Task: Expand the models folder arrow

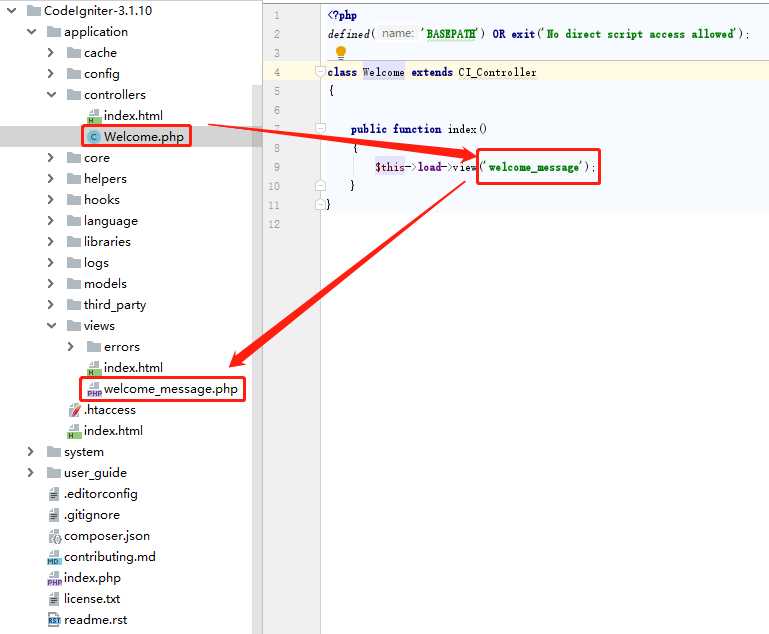Action: point(51,283)
